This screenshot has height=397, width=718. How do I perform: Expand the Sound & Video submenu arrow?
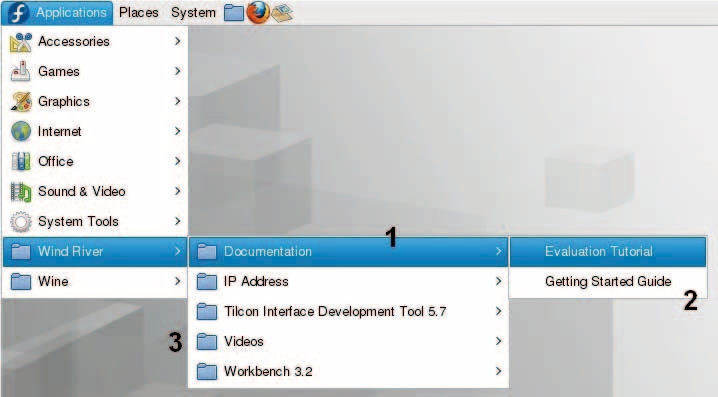point(178,191)
